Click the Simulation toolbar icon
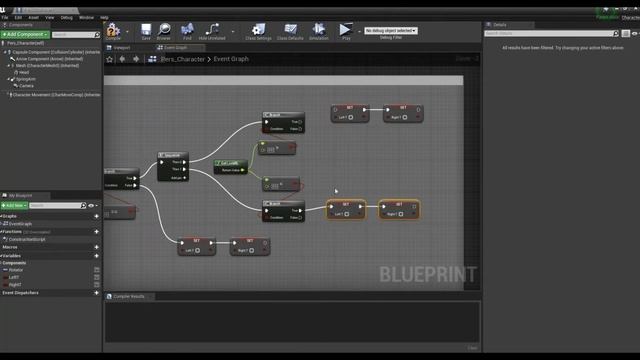640x360 pixels. coord(318,29)
